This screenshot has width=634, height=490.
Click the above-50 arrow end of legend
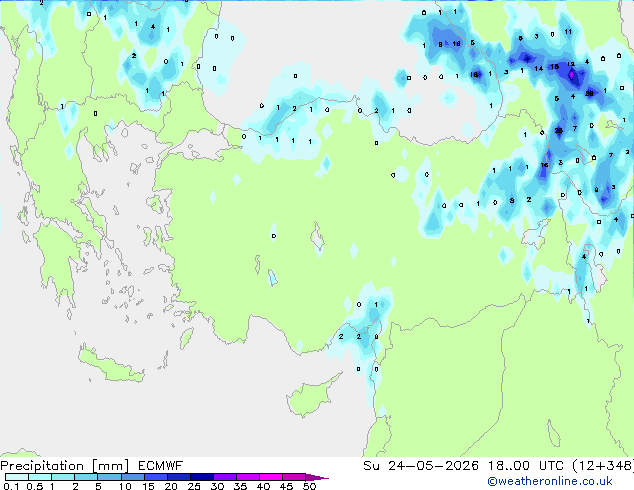coord(317,477)
